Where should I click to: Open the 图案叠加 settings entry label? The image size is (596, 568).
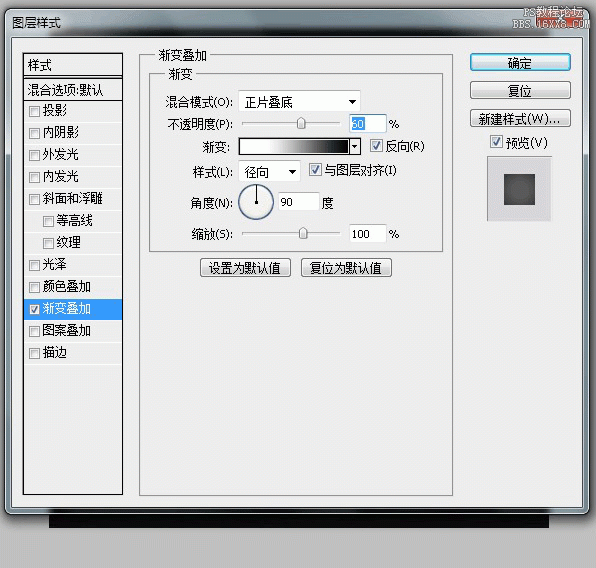pos(67,330)
